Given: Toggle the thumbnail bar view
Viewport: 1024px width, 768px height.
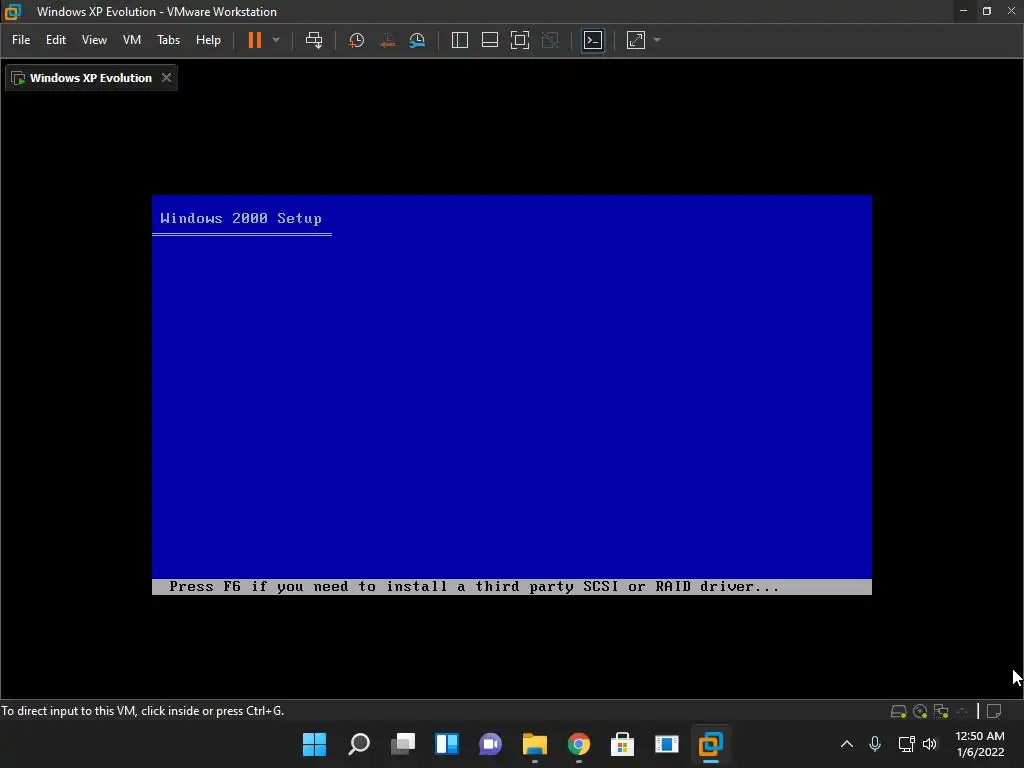Looking at the screenshot, I should [490, 40].
